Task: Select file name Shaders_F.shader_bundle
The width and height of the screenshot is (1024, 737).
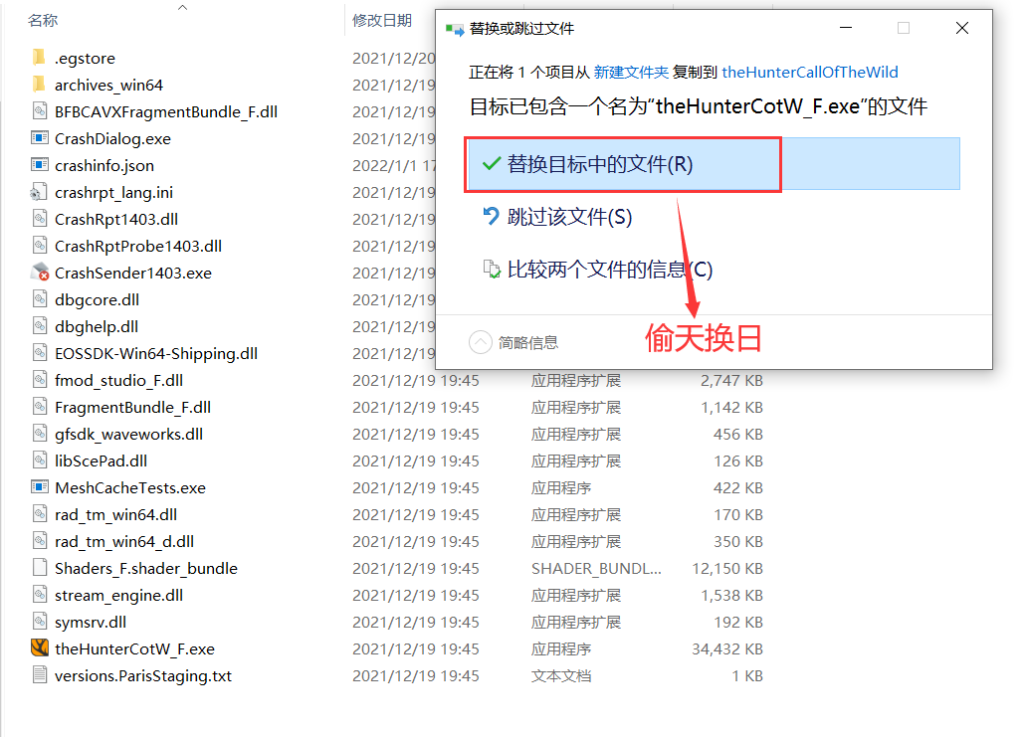Action: click(146, 568)
